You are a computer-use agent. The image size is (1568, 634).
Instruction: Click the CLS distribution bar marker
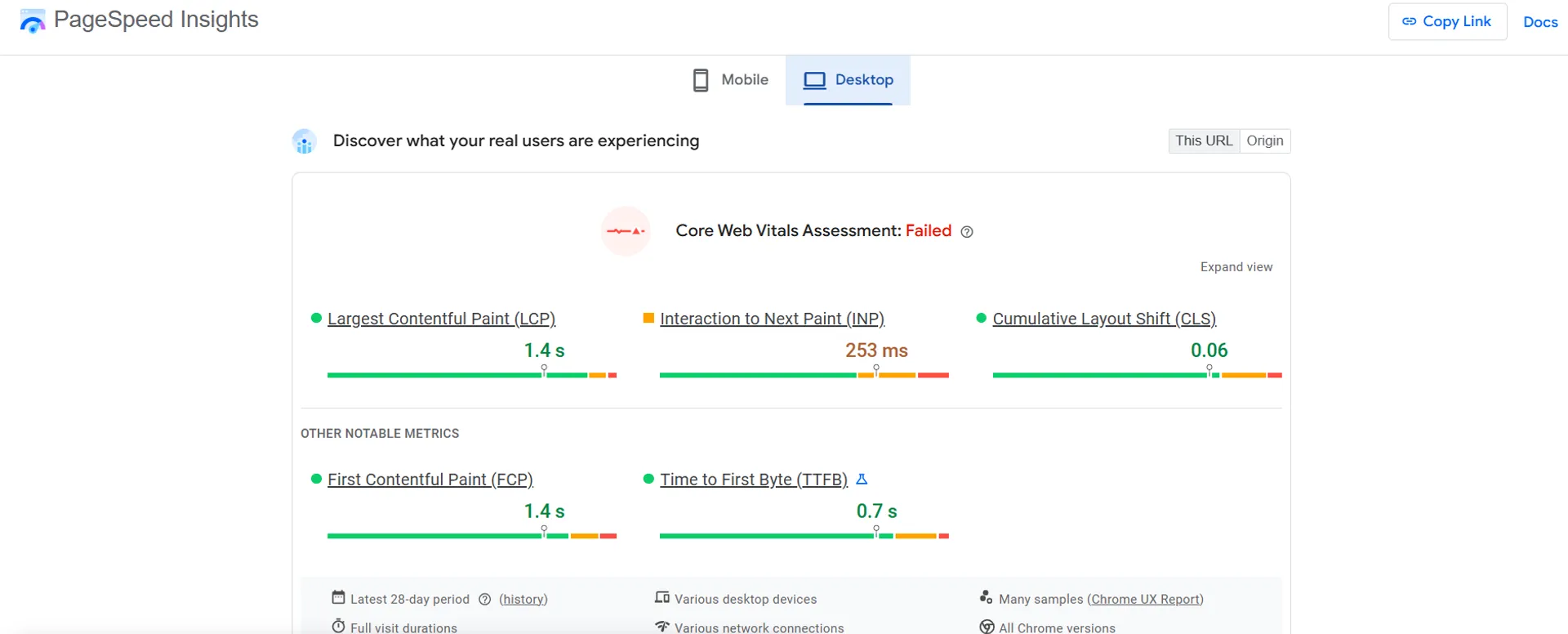(x=1209, y=370)
